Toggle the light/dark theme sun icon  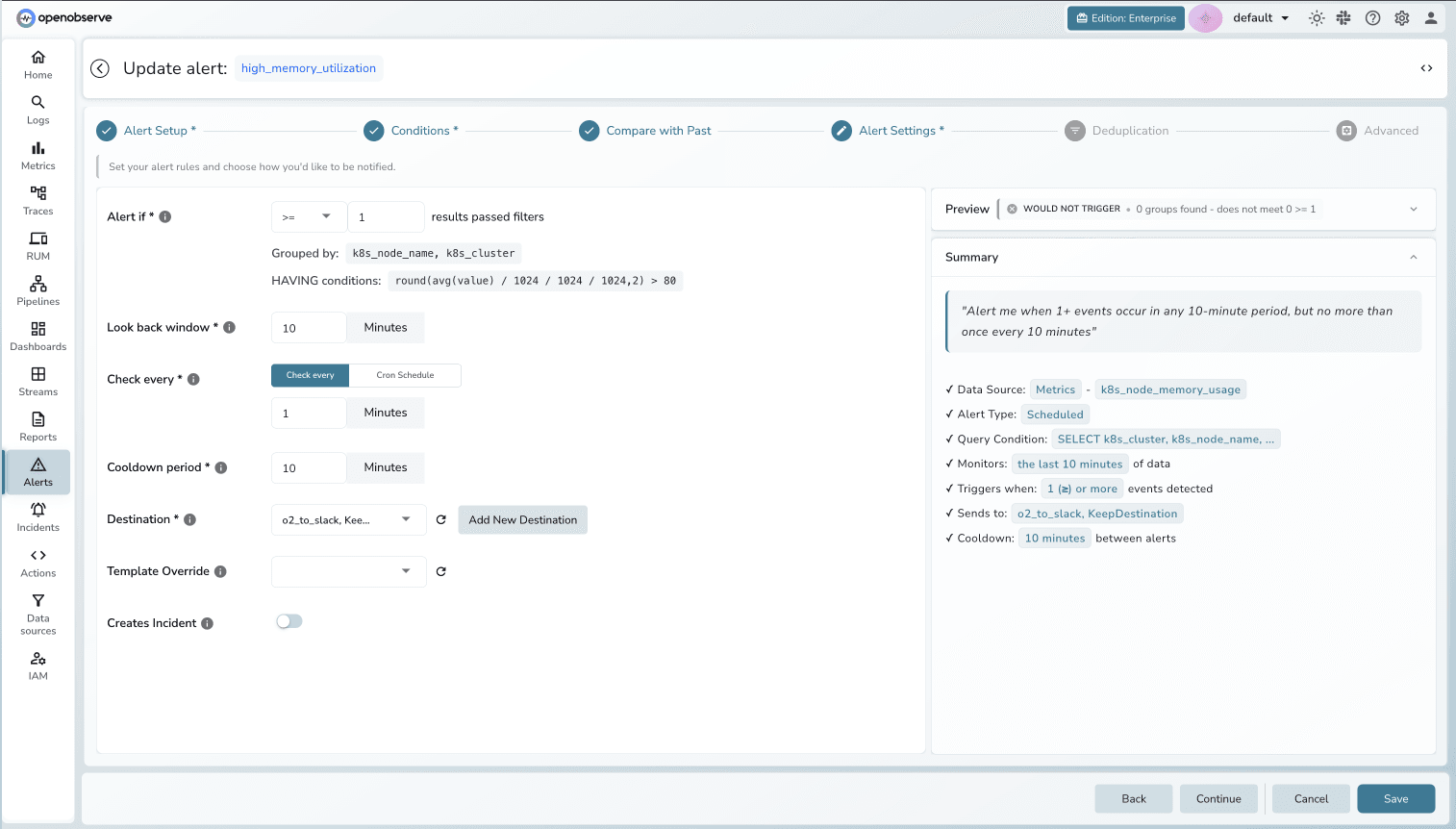1317,18
